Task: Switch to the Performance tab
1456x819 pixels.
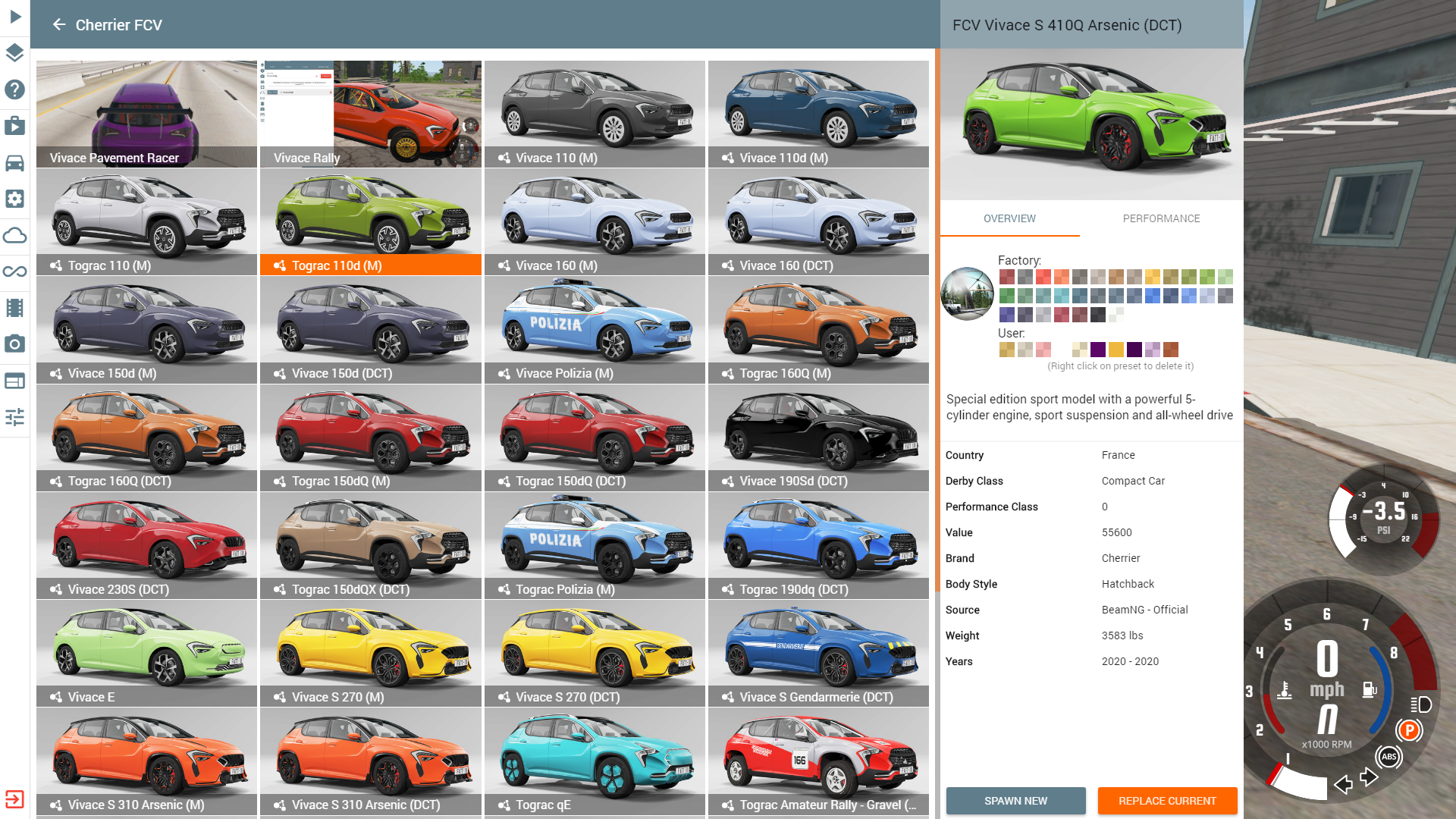Action: coord(1161,218)
